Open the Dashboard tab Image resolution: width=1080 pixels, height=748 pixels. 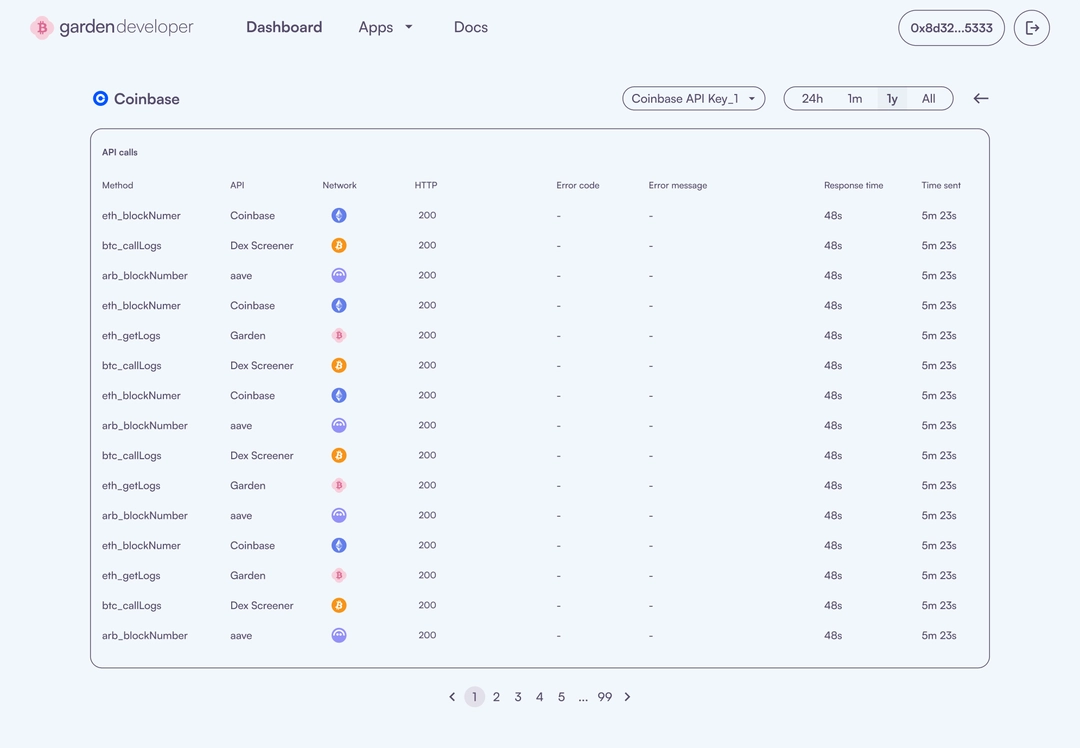[x=284, y=28]
